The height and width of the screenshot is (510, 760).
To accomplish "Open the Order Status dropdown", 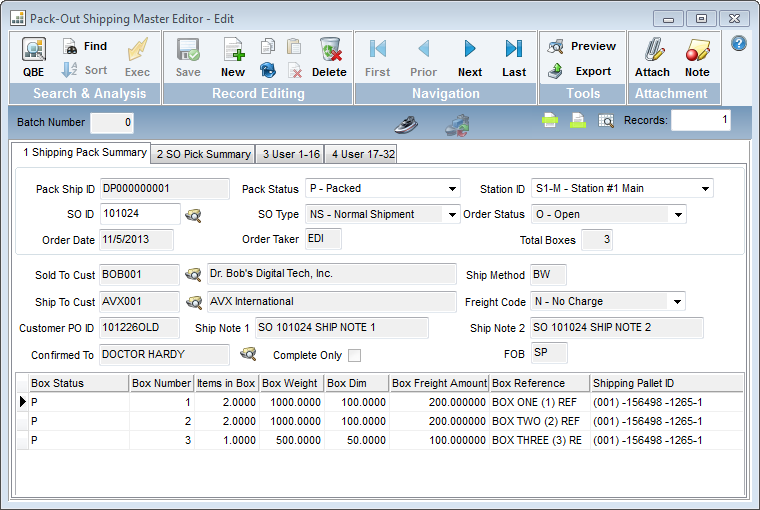I will coord(678,214).
